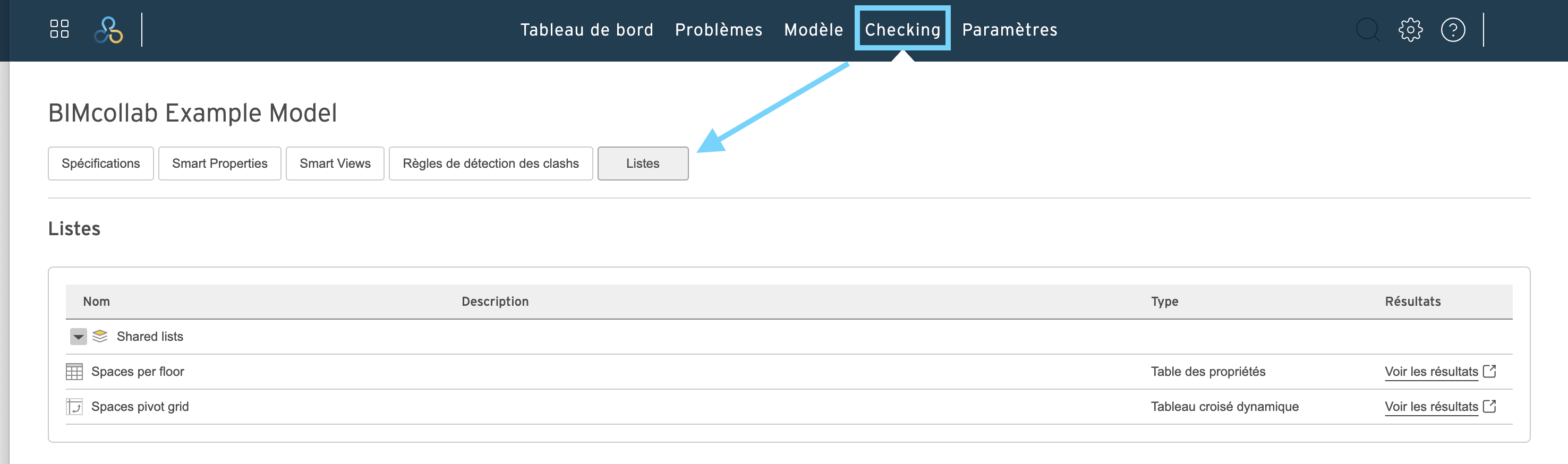This screenshot has width=1568, height=464.
Task: Open external link icon for Spaces per floor
Action: click(1489, 371)
